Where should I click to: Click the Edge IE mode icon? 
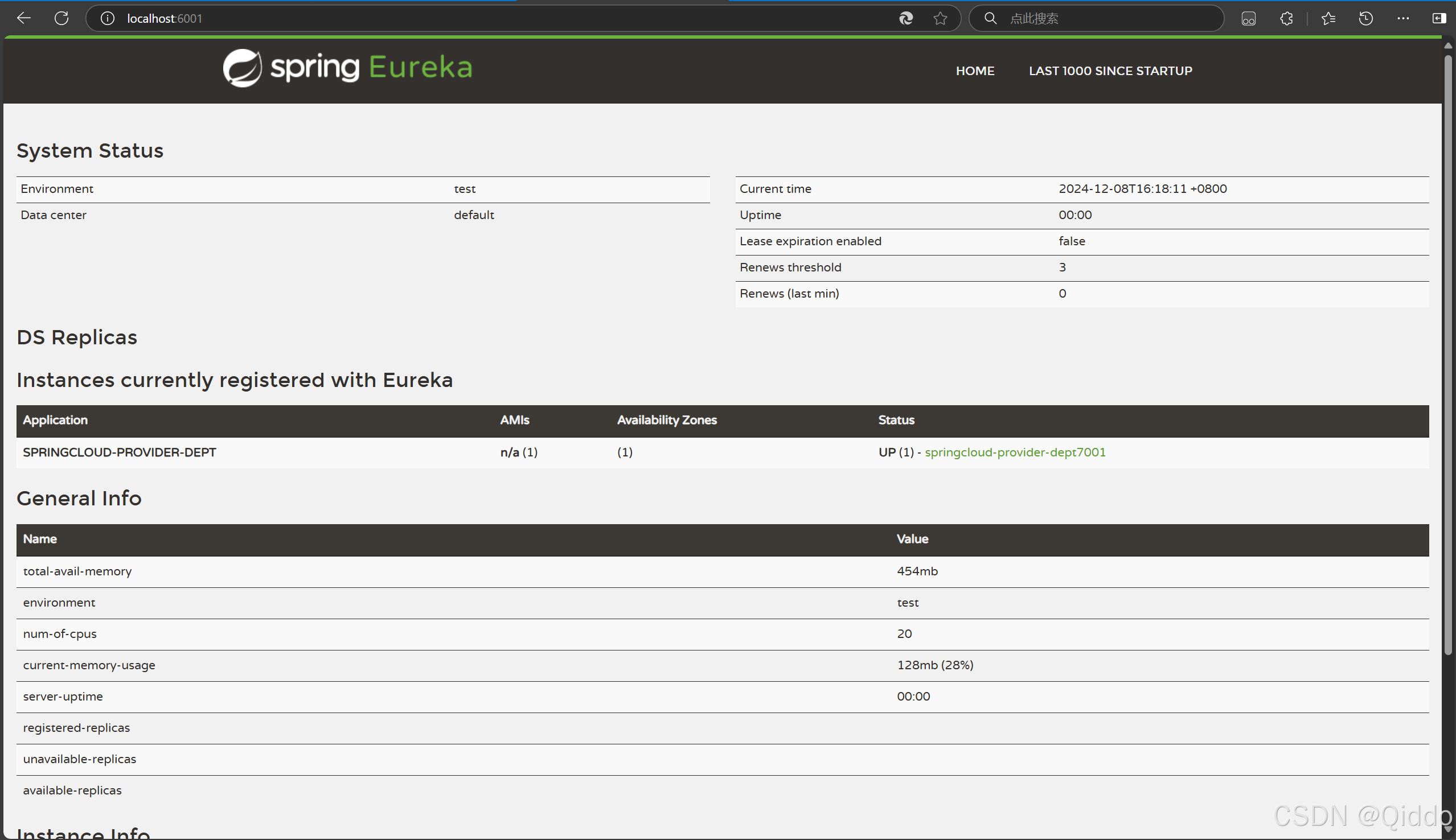[906, 18]
